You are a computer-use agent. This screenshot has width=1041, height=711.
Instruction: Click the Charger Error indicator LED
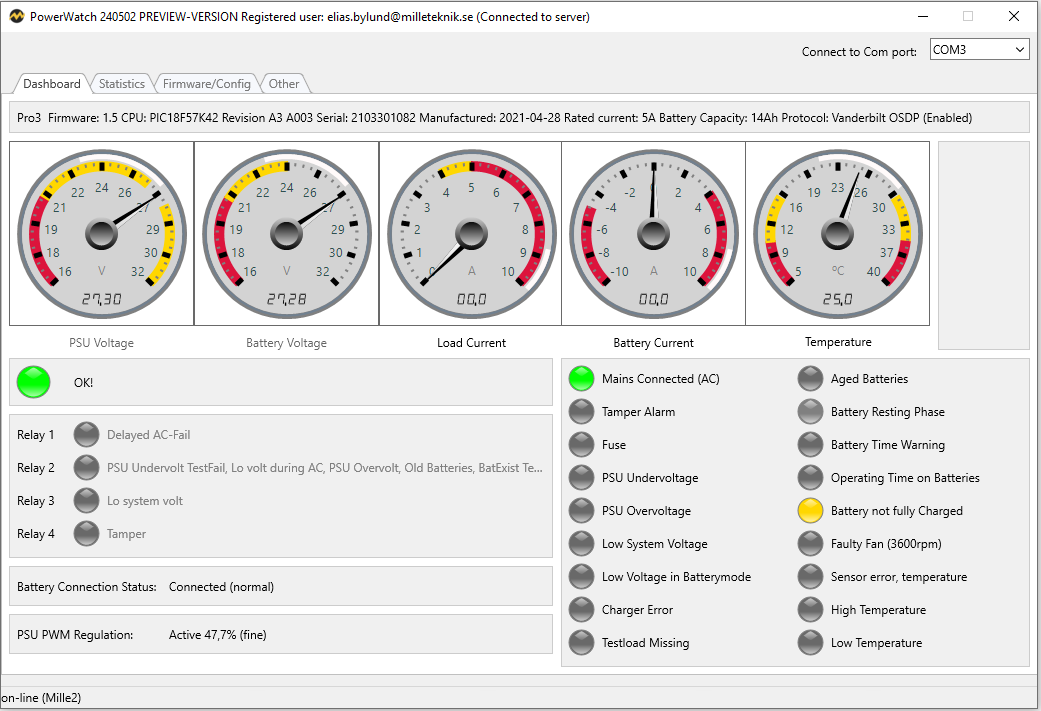[581, 610]
